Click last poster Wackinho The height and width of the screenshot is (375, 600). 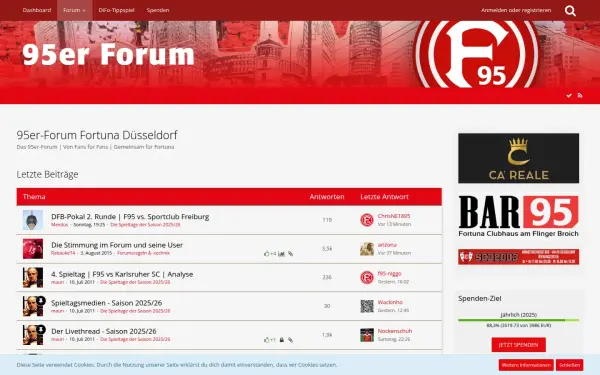coord(390,302)
